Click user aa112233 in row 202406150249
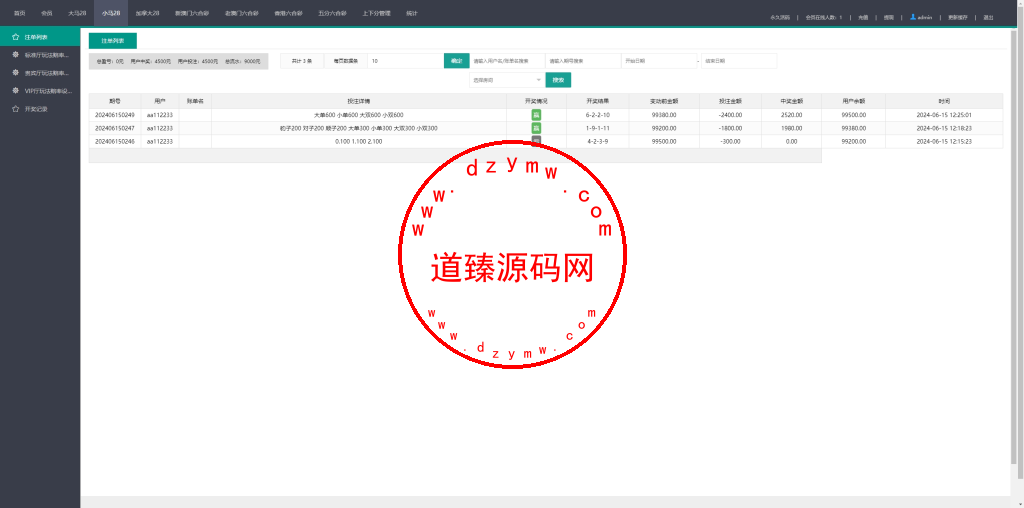 click(x=160, y=115)
